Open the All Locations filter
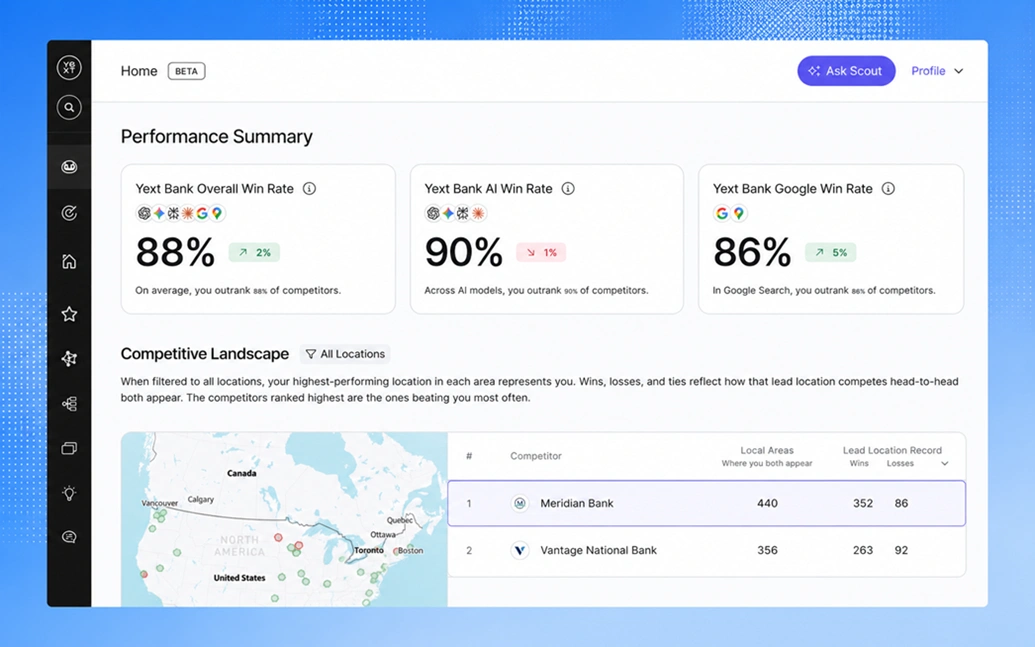Screen dimensions: 1035x647 click(x=345, y=354)
